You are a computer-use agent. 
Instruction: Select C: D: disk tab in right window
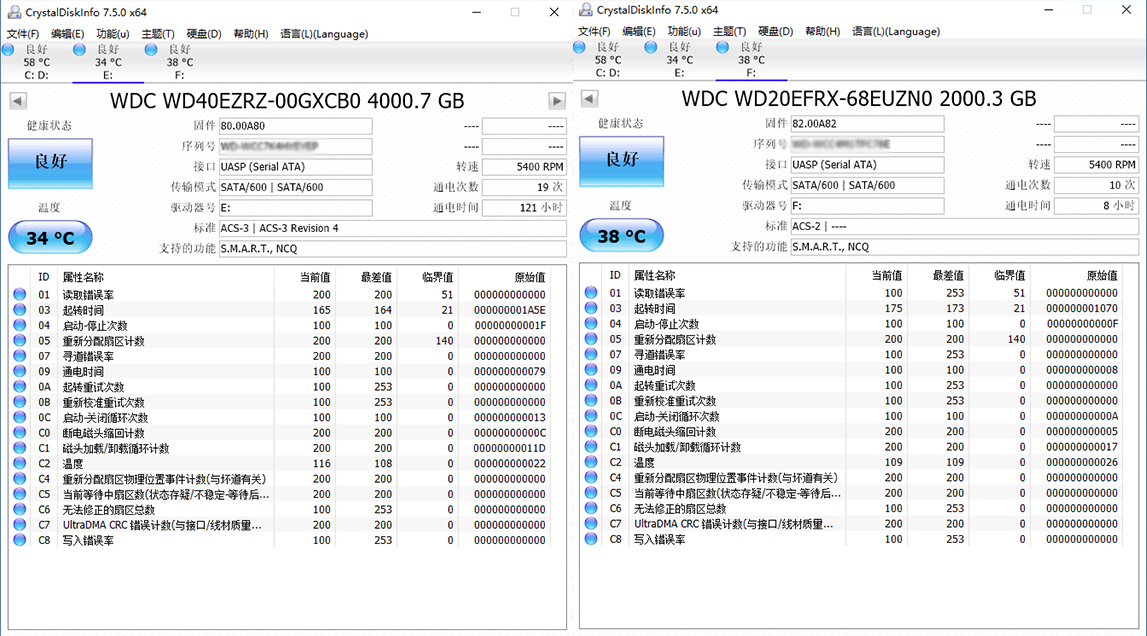(607, 59)
